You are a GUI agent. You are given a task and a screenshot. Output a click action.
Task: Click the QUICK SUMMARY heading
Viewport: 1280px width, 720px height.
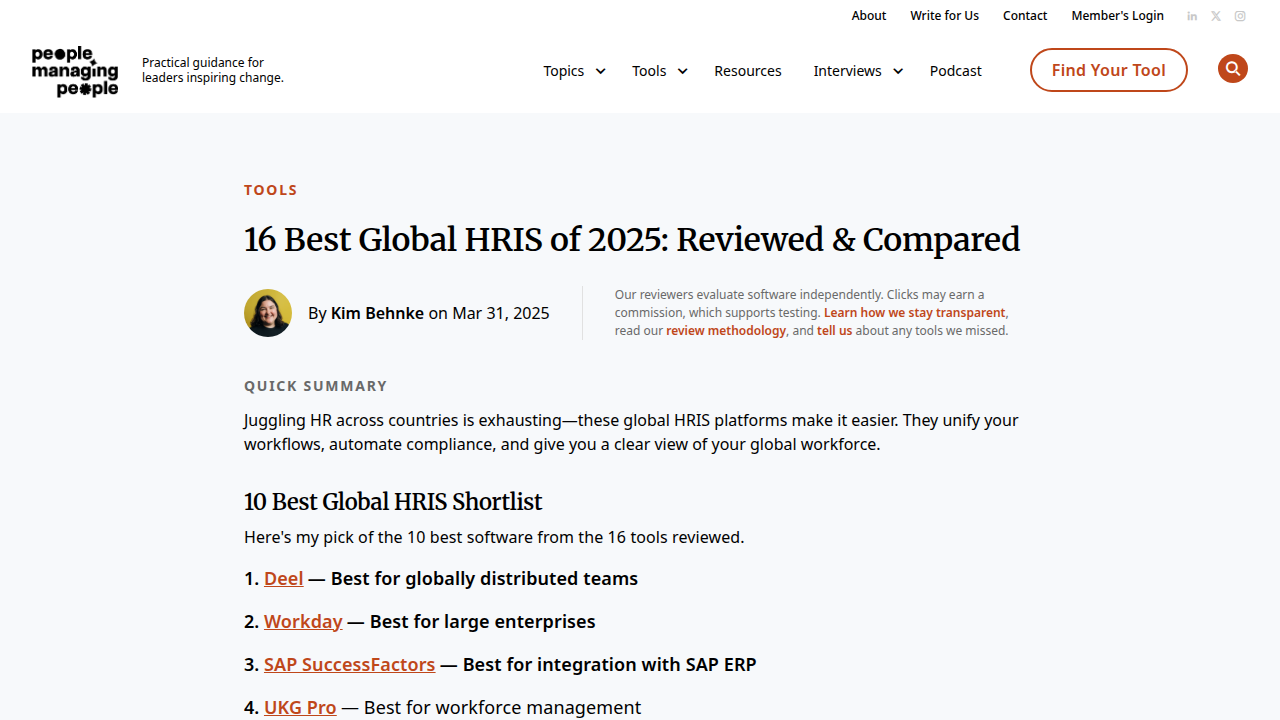316,386
